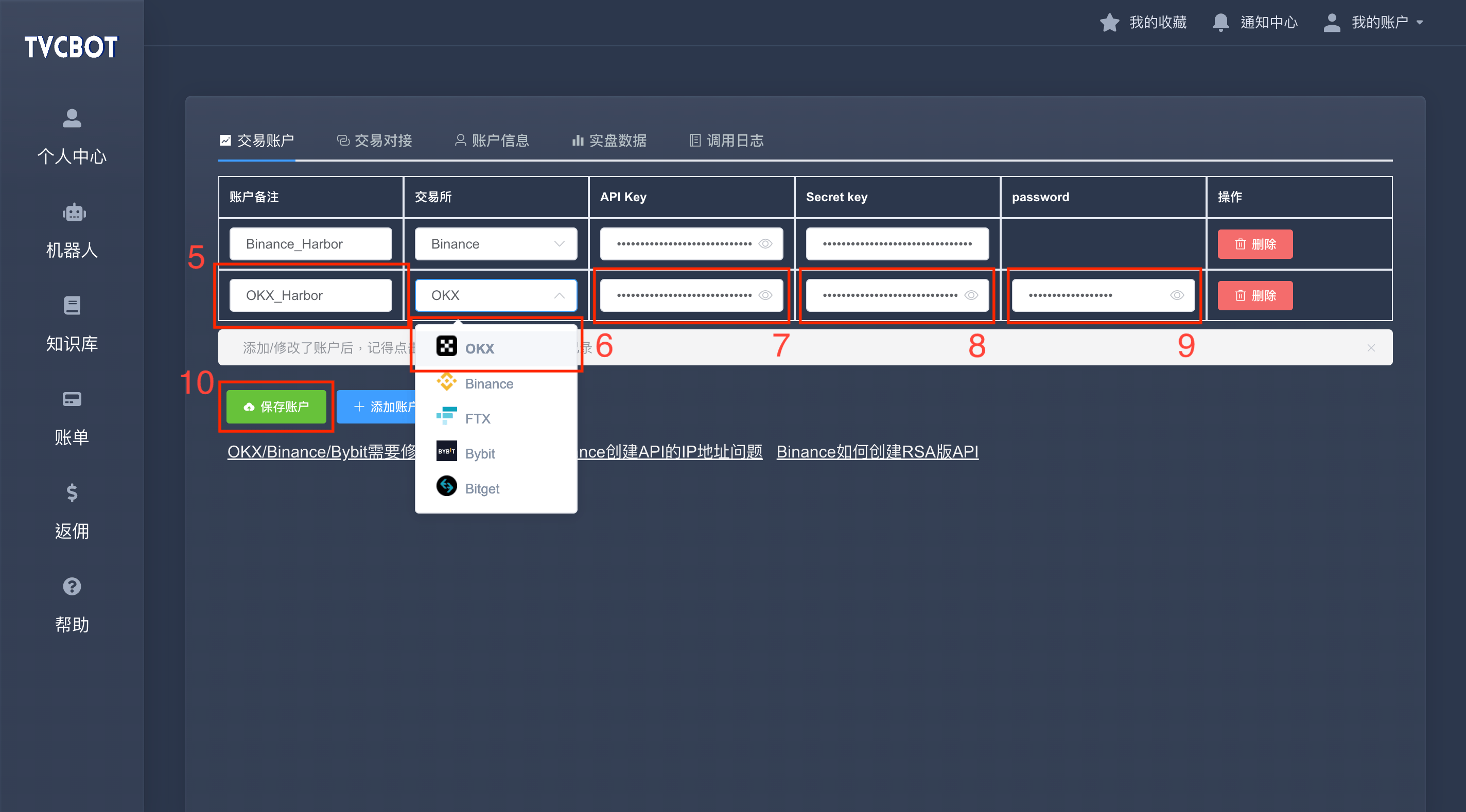Switch to the 实盘数据 tab

tap(609, 140)
